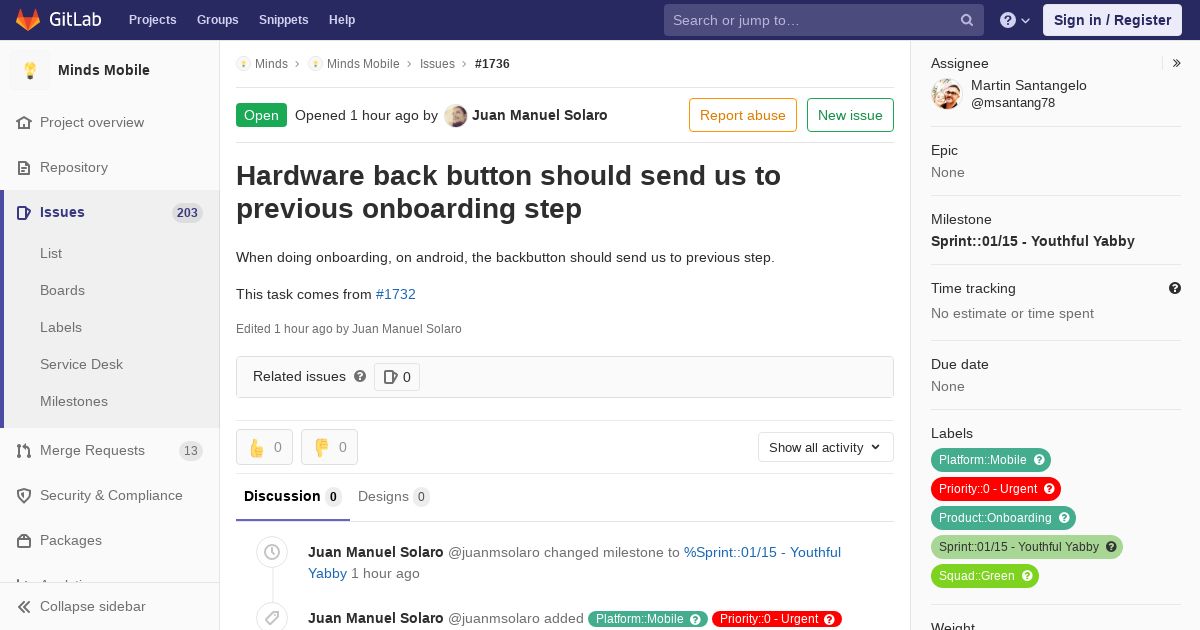Click the Issues sidebar icon
Screen dimensions: 1200x630
click(24, 212)
